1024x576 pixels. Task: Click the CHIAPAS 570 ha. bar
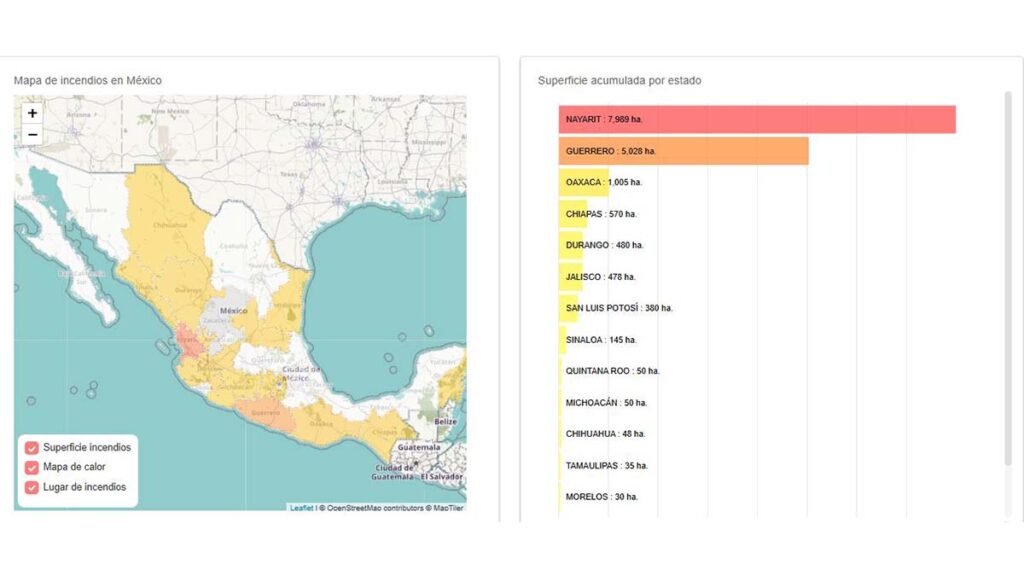tap(573, 214)
